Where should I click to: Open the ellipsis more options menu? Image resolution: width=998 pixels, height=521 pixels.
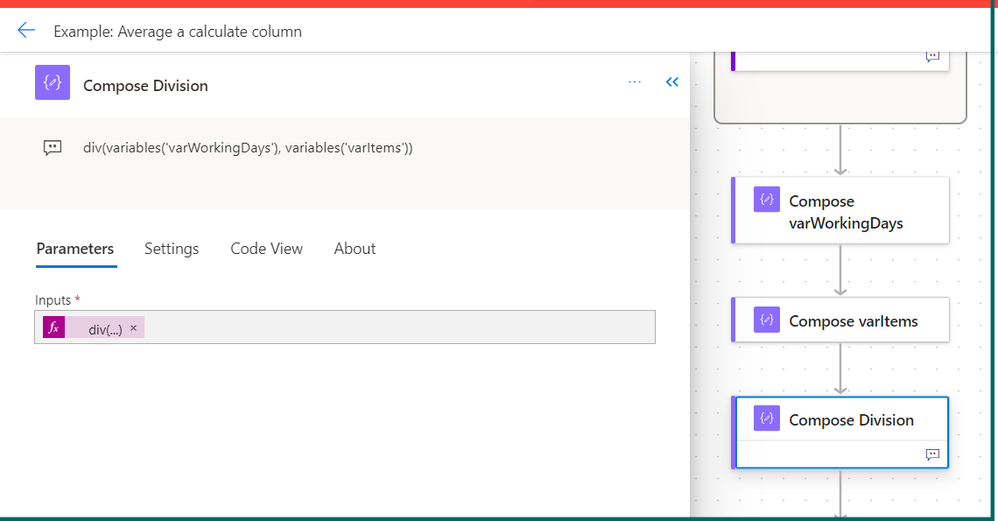(x=635, y=82)
